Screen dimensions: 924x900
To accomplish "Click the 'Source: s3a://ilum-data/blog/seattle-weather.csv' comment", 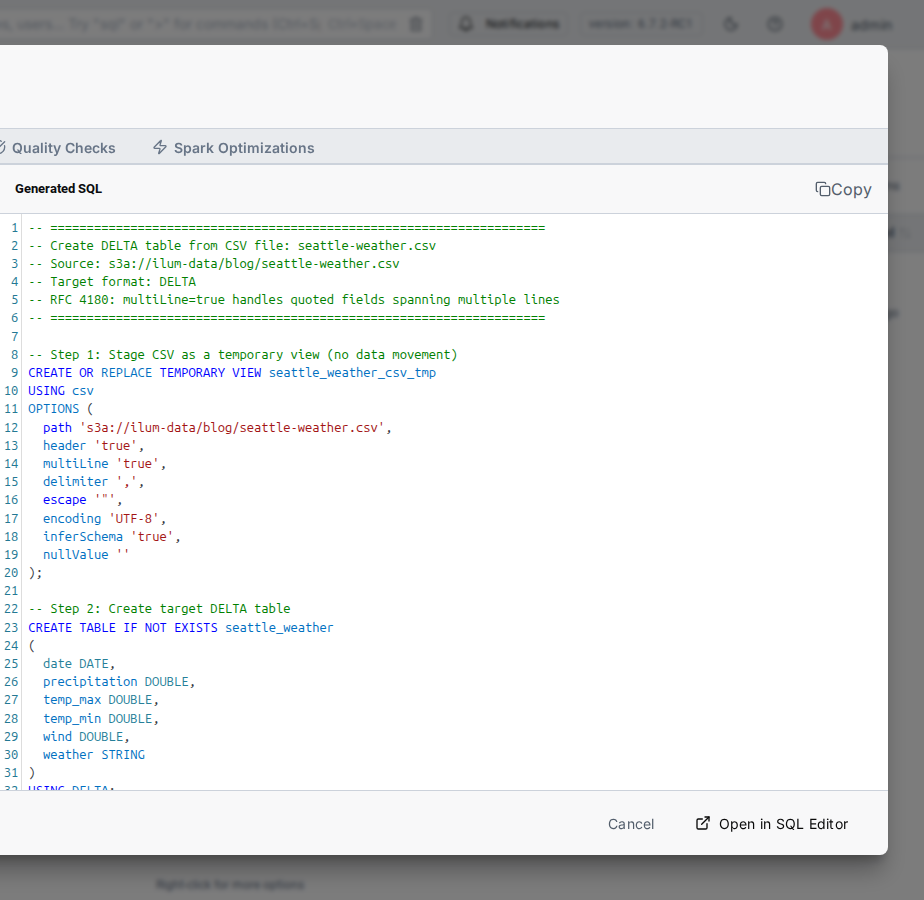I will click(214, 263).
